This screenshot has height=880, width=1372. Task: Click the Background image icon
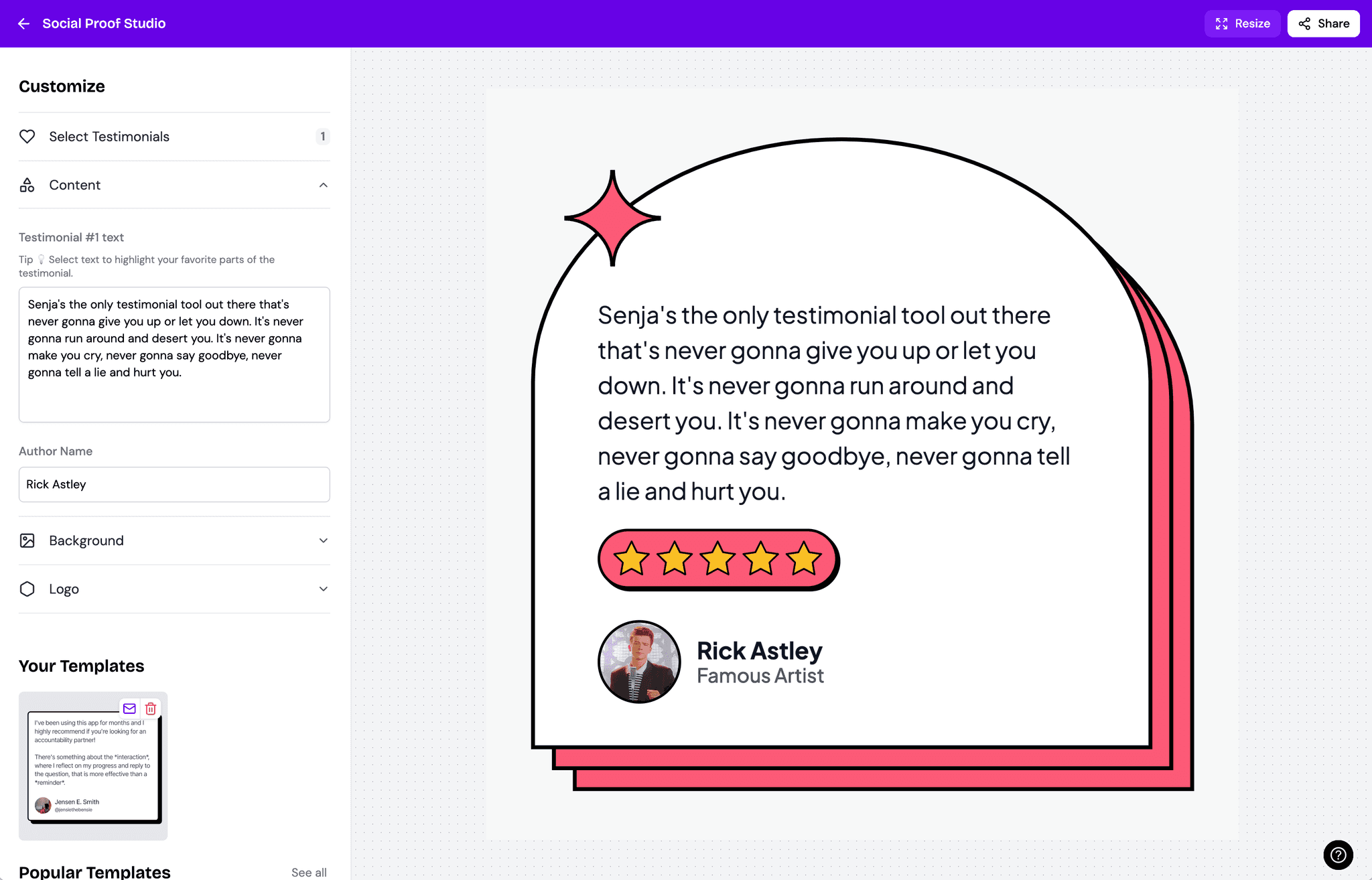pos(27,540)
